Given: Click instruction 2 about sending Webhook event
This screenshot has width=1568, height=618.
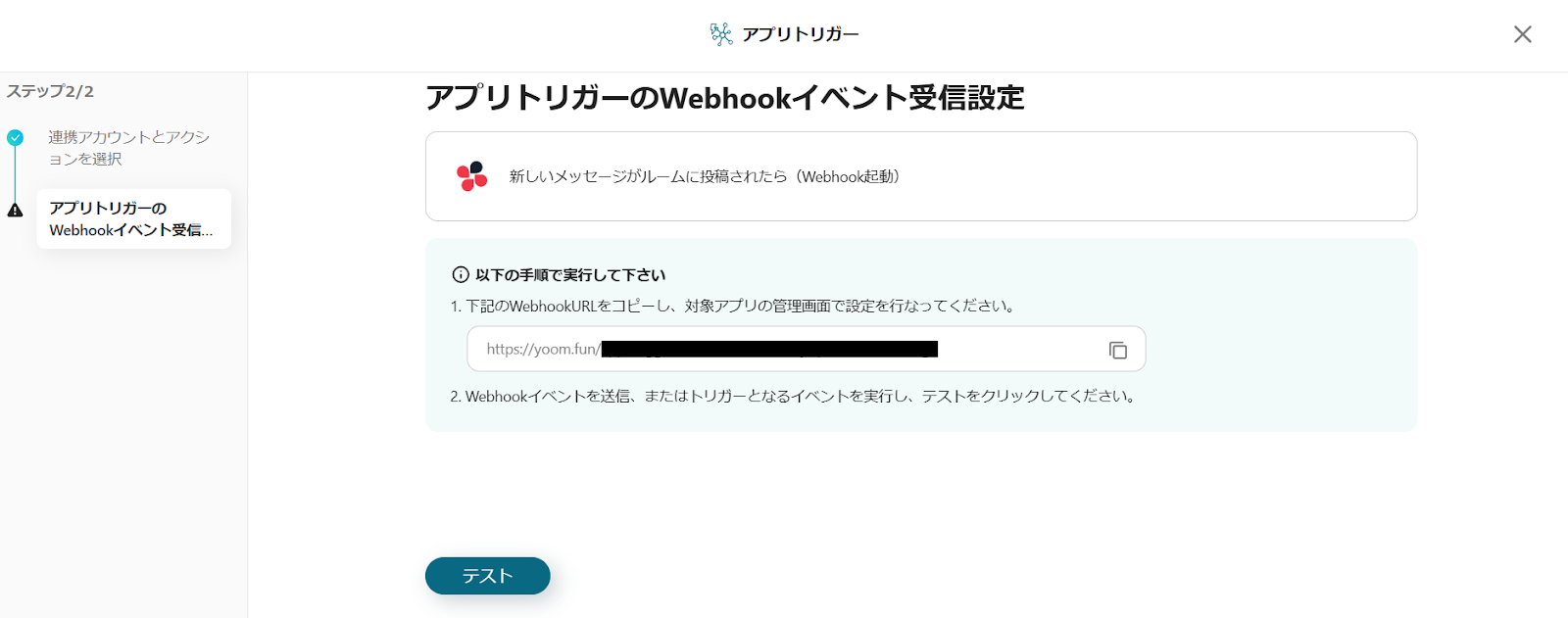Looking at the screenshot, I should (794, 397).
